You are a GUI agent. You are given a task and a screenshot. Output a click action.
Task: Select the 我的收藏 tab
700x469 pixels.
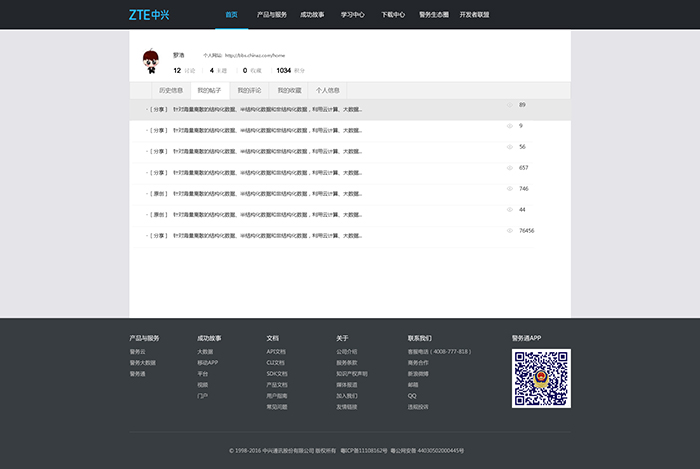pyautogui.click(x=289, y=90)
